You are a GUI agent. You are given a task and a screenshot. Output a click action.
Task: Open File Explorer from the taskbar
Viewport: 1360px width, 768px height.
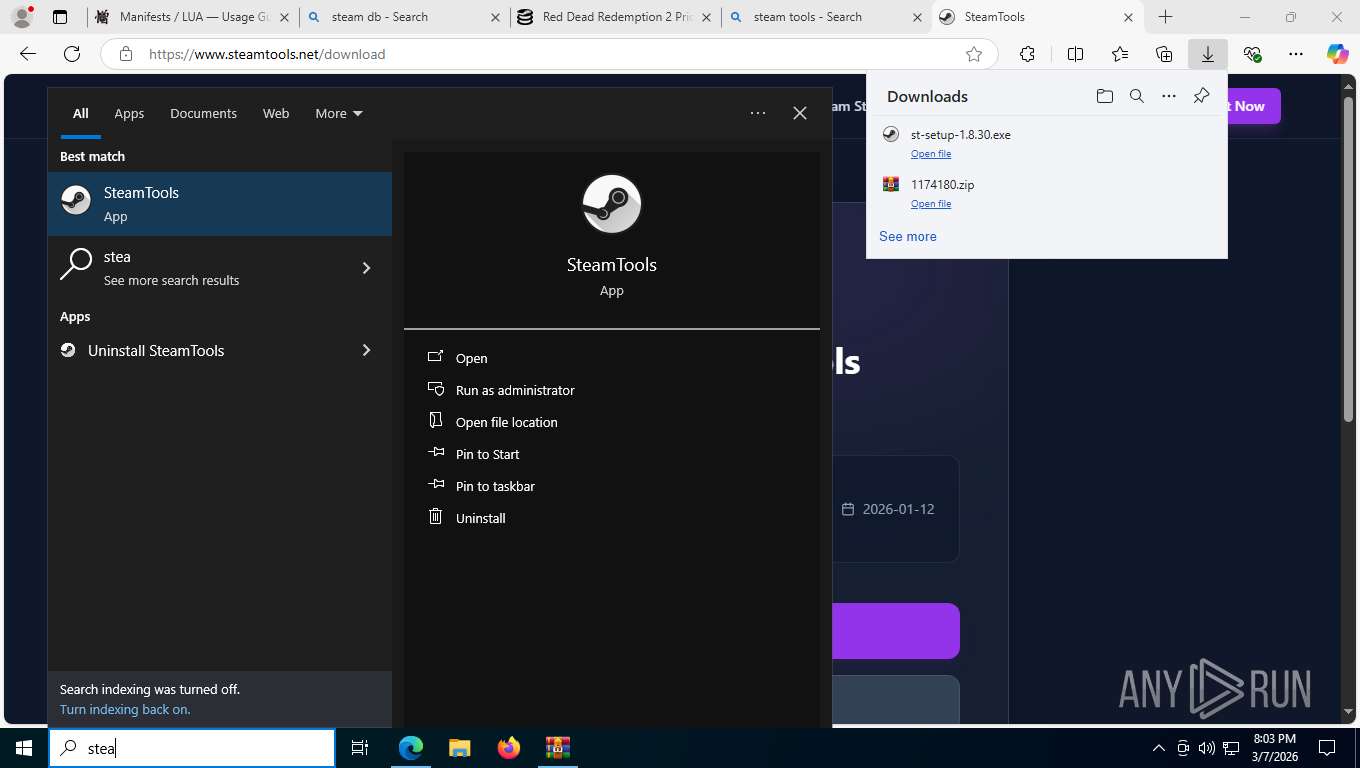[x=460, y=748]
